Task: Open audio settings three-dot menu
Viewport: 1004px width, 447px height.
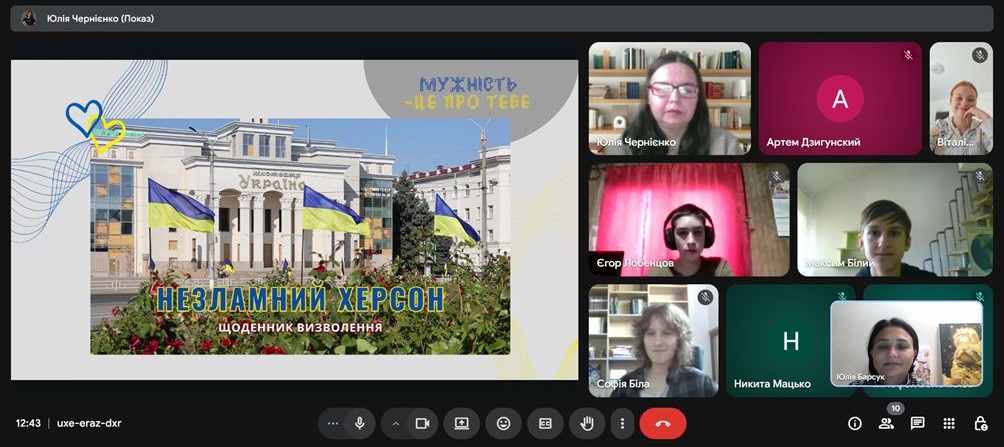Action: point(333,423)
